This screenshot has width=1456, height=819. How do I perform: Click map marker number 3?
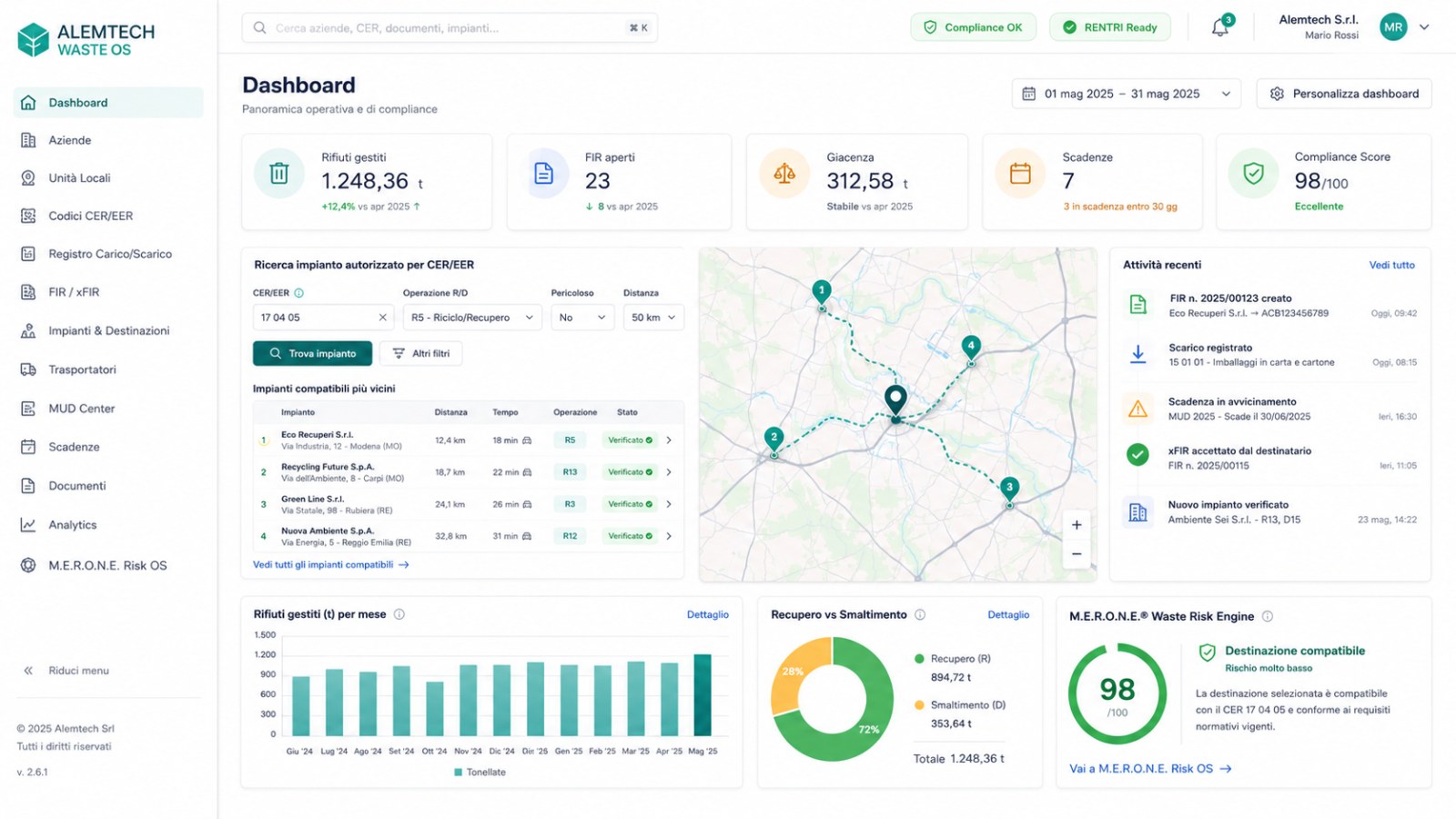point(1009,489)
